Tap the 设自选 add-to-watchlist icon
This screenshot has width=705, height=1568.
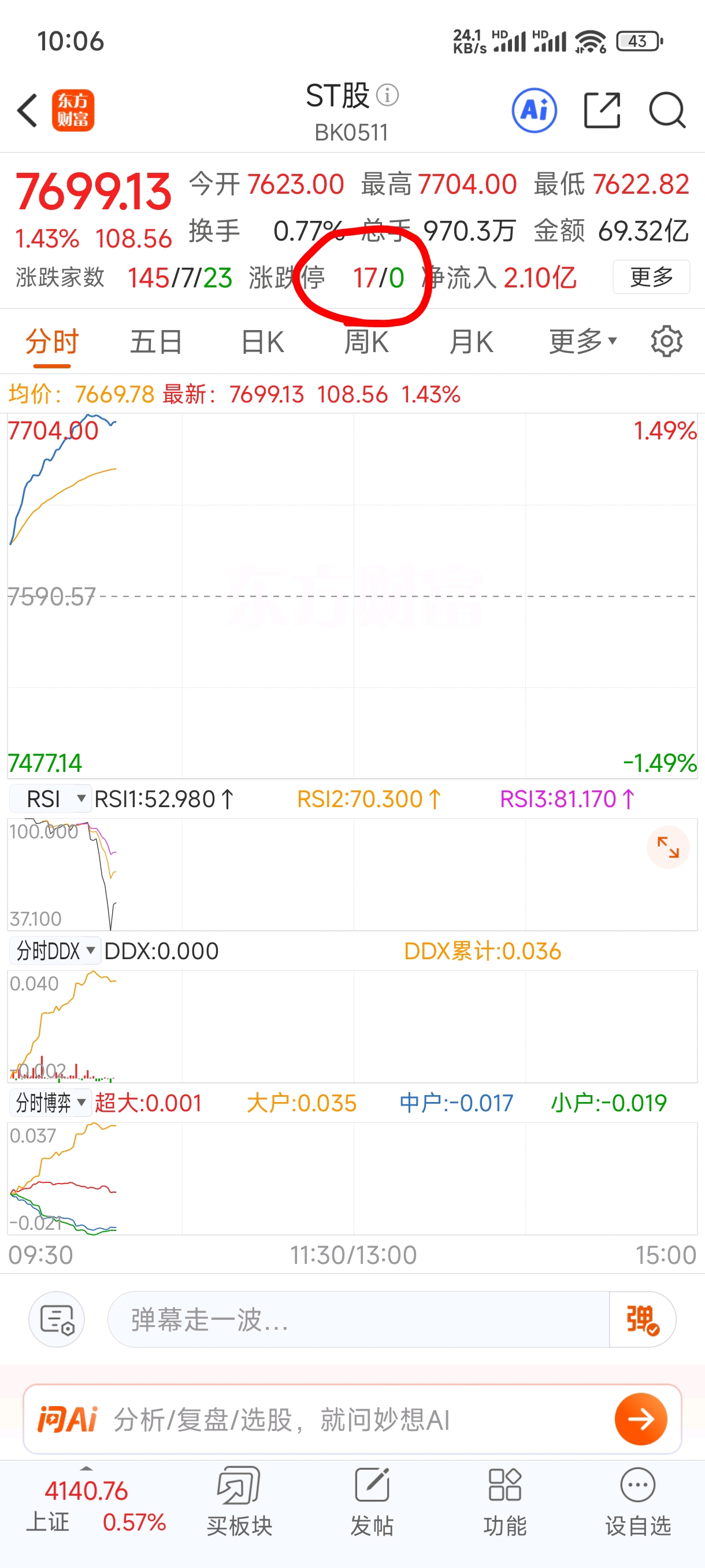pyautogui.click(x=637, y=1499)
